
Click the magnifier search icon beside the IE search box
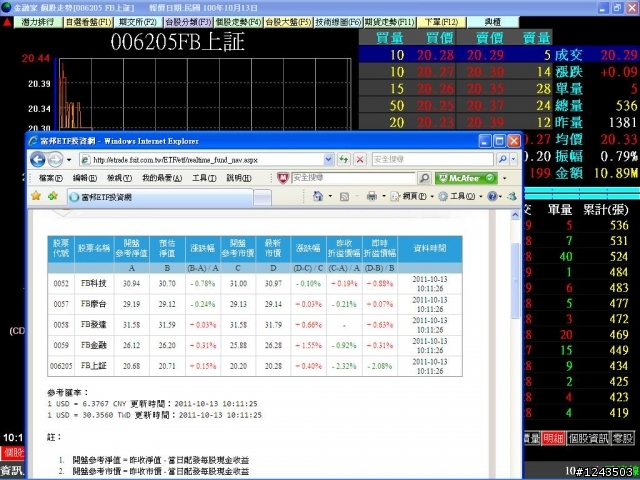[x=503, y=159]
